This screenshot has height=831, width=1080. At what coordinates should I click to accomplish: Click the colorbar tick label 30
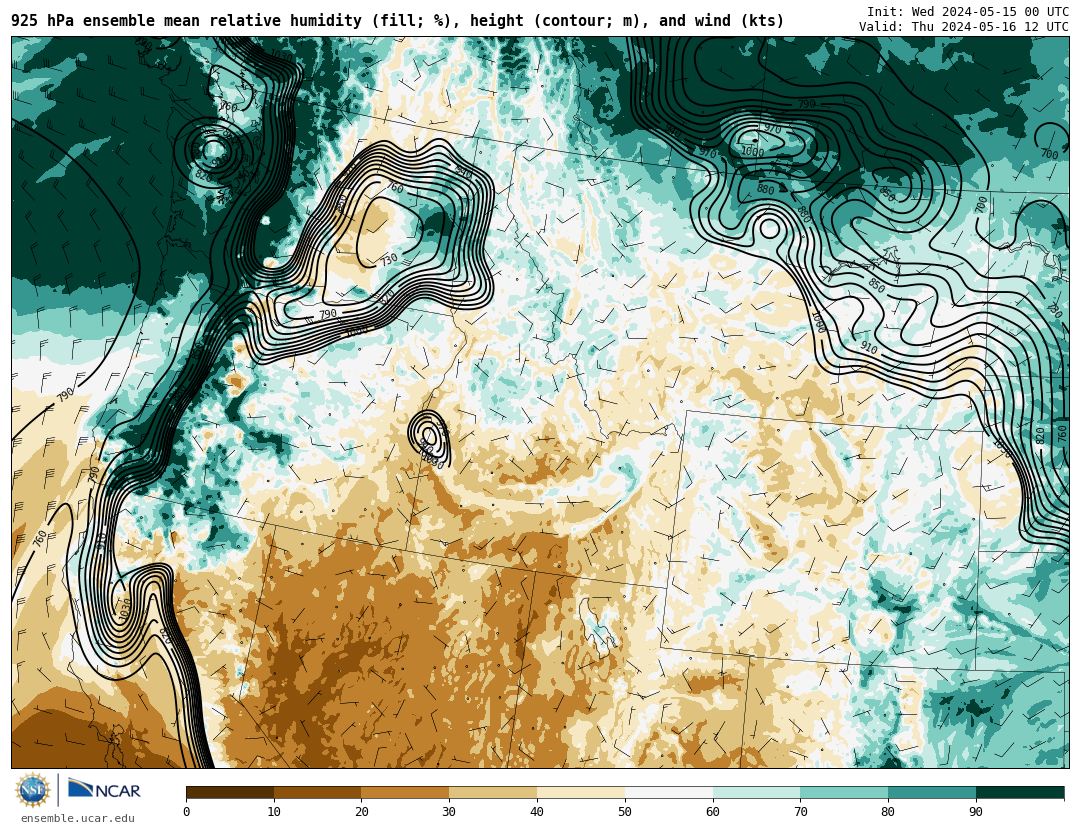point(449,812)
